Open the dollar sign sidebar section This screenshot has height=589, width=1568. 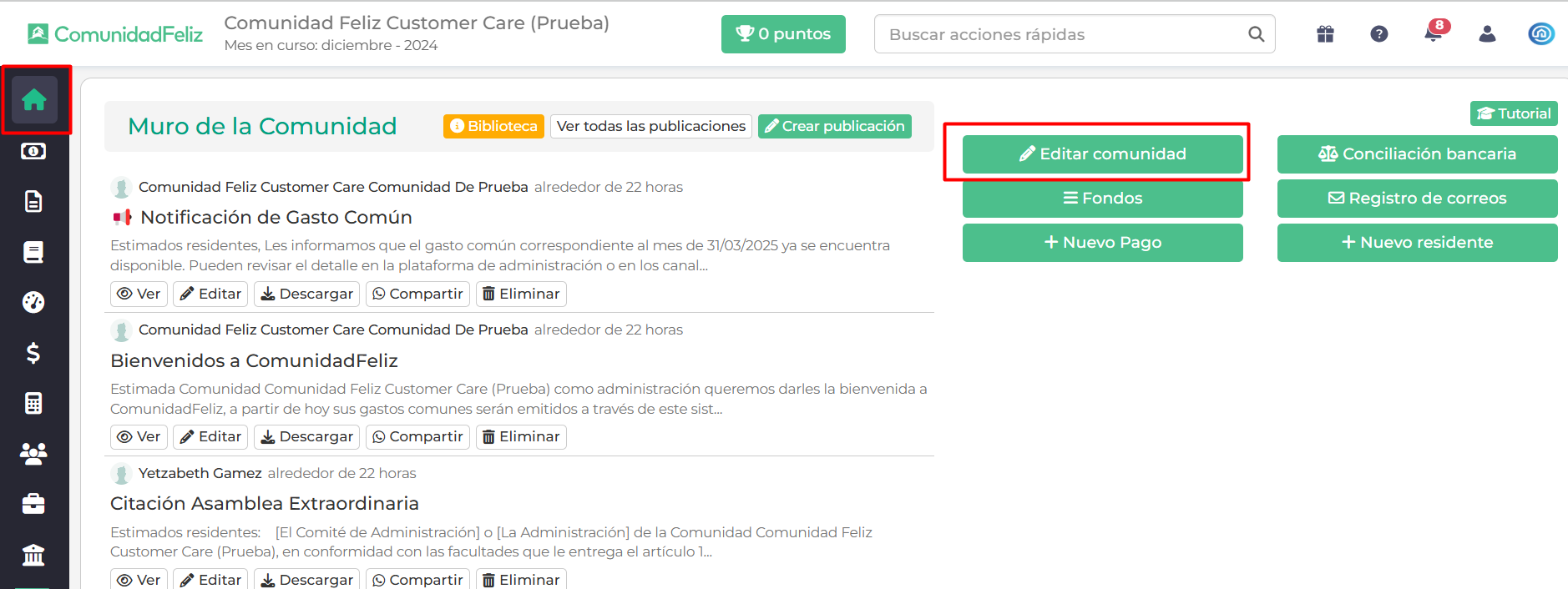tap(33, 353)
